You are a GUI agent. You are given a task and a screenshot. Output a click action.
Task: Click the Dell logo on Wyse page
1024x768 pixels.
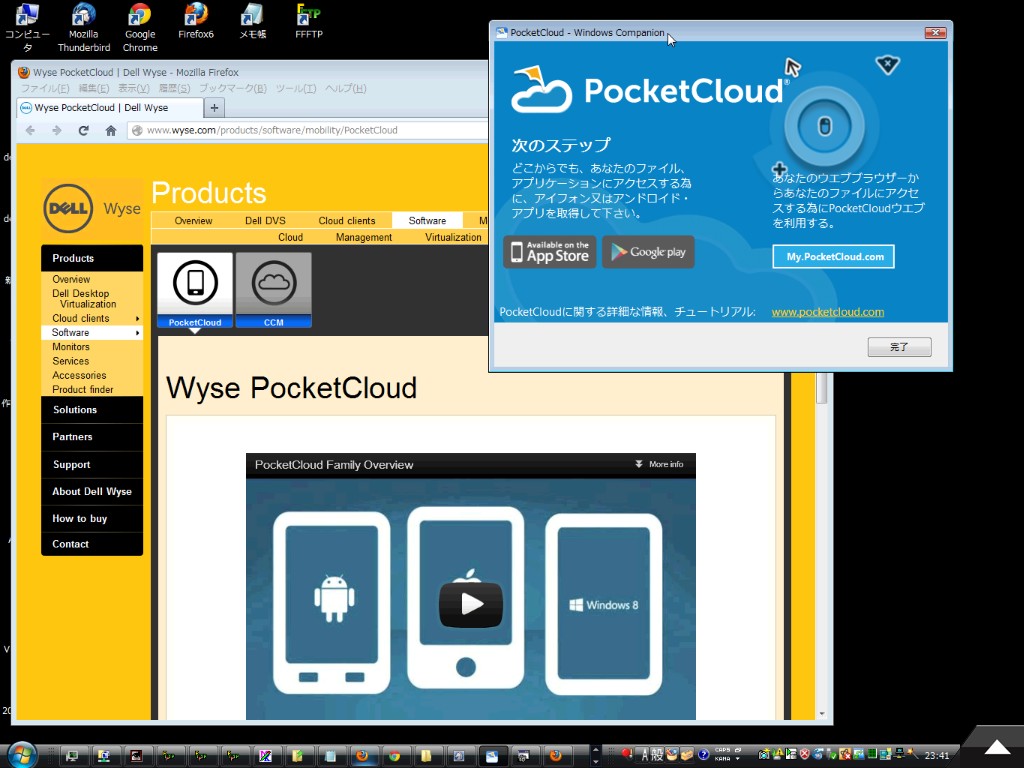click(68, 208)
